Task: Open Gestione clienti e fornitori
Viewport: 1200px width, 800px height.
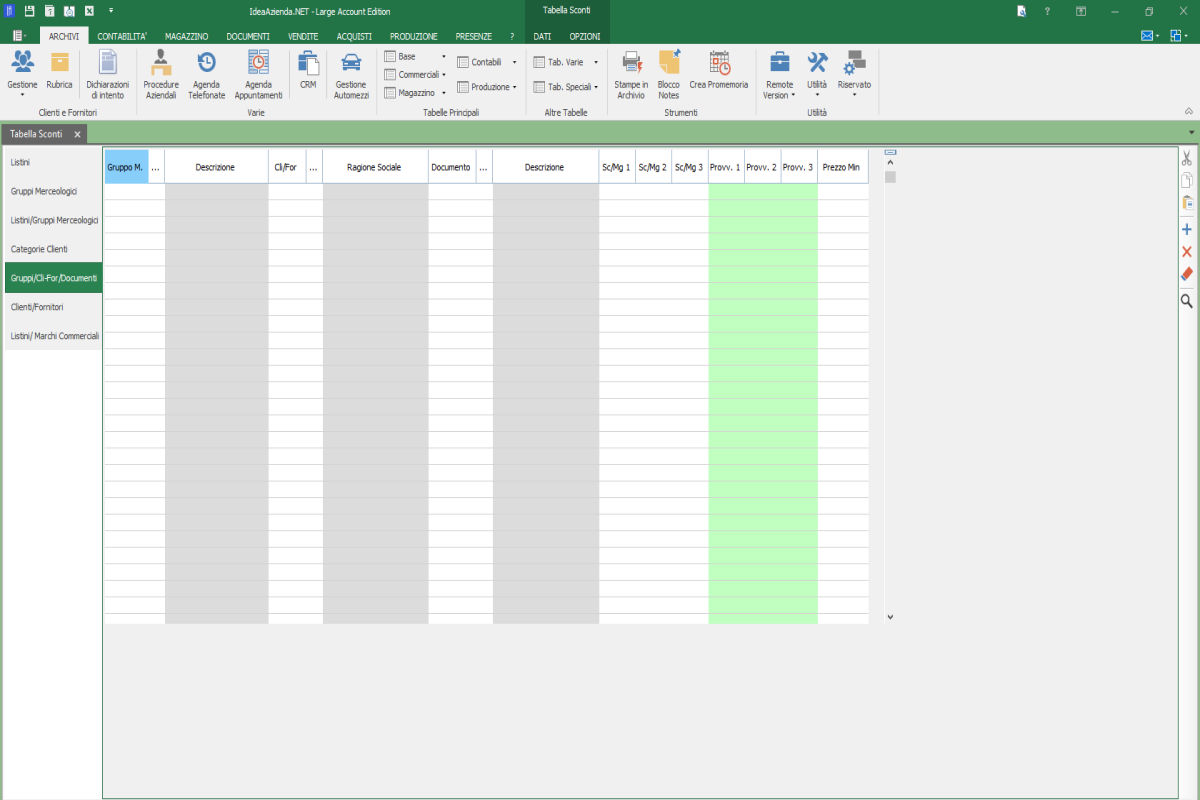Action: 22,74
